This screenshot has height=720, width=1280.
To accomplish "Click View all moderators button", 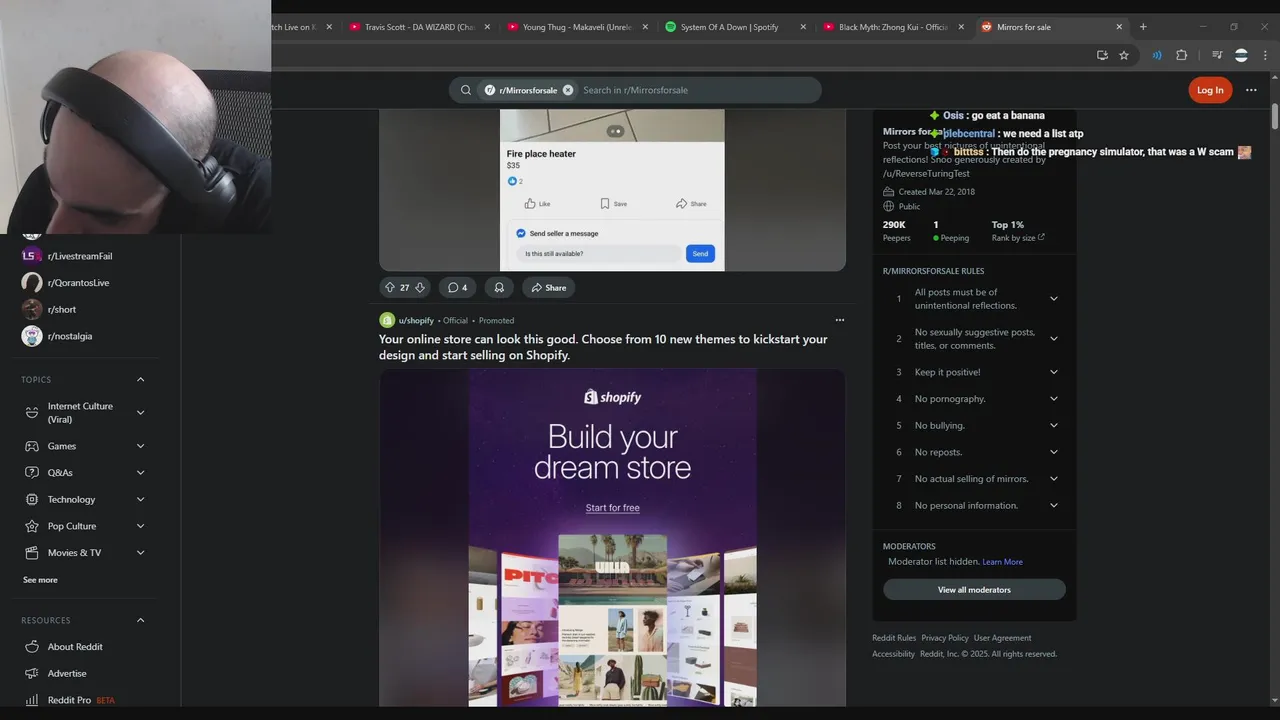I will (x=974, y=590).
